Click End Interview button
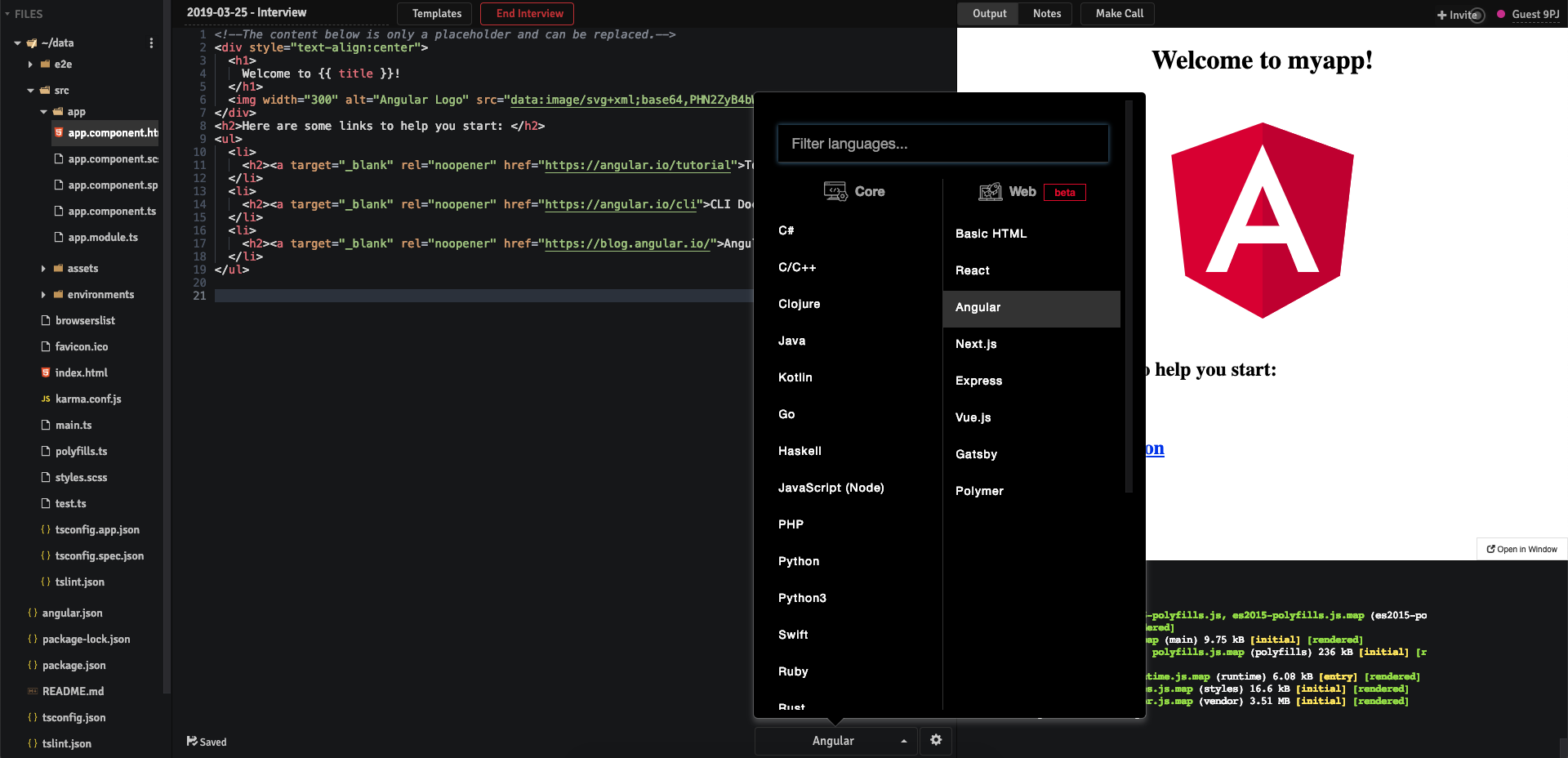The height and width of the screenshot is (758, 1568). tap(528, 14)
